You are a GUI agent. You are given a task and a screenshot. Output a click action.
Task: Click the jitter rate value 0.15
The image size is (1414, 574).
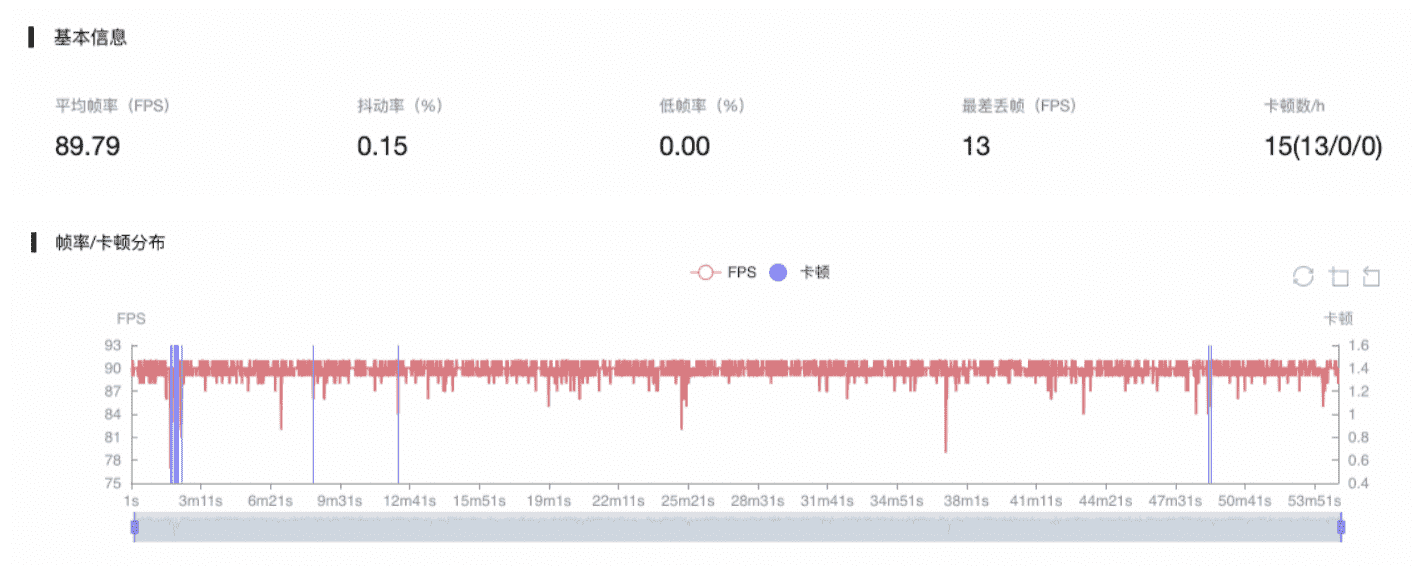tap(382, 146)
